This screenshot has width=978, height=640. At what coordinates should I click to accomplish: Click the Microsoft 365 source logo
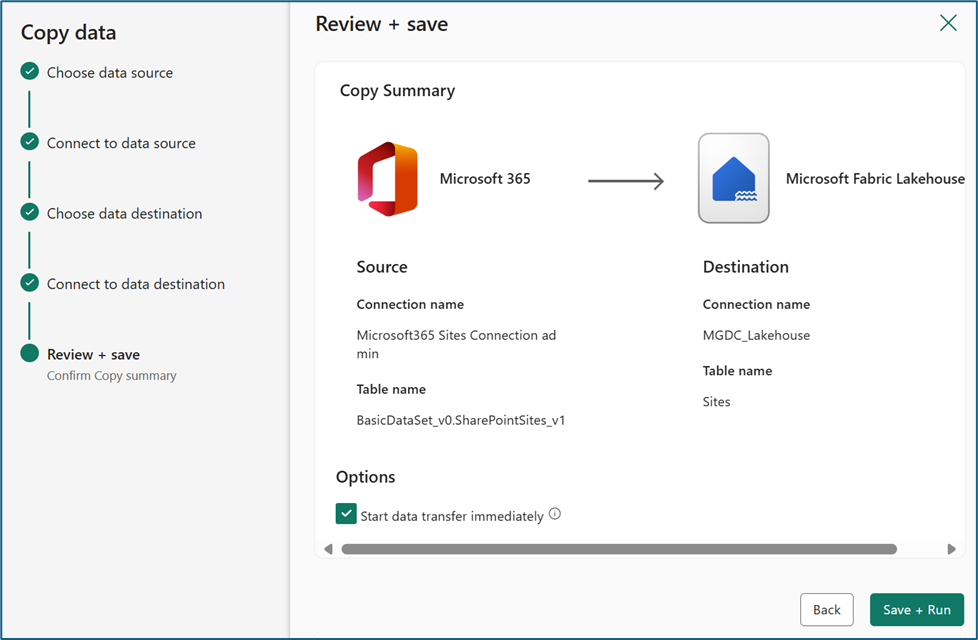click(387, 178)
